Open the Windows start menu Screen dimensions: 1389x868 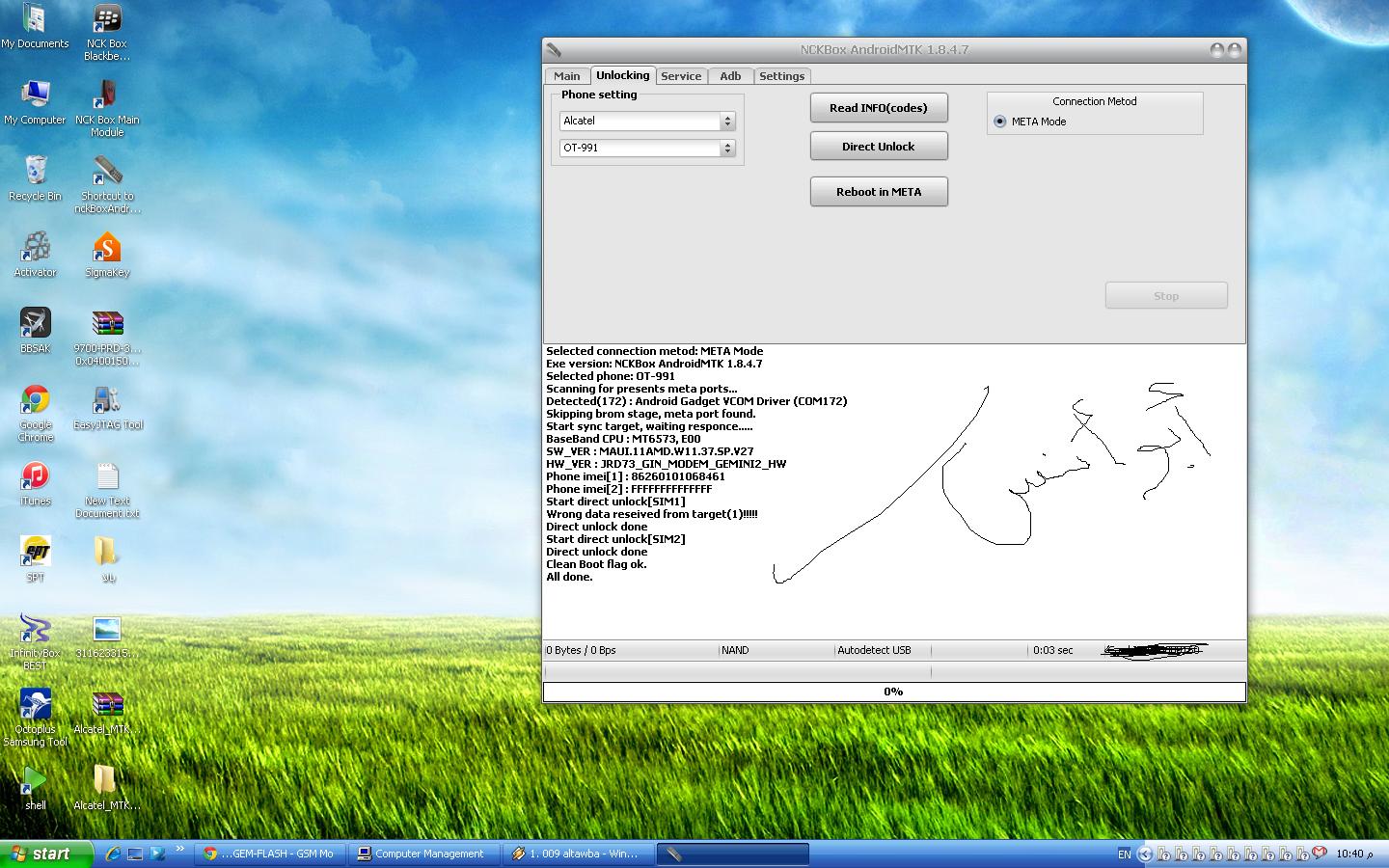[x=46, y=854]
